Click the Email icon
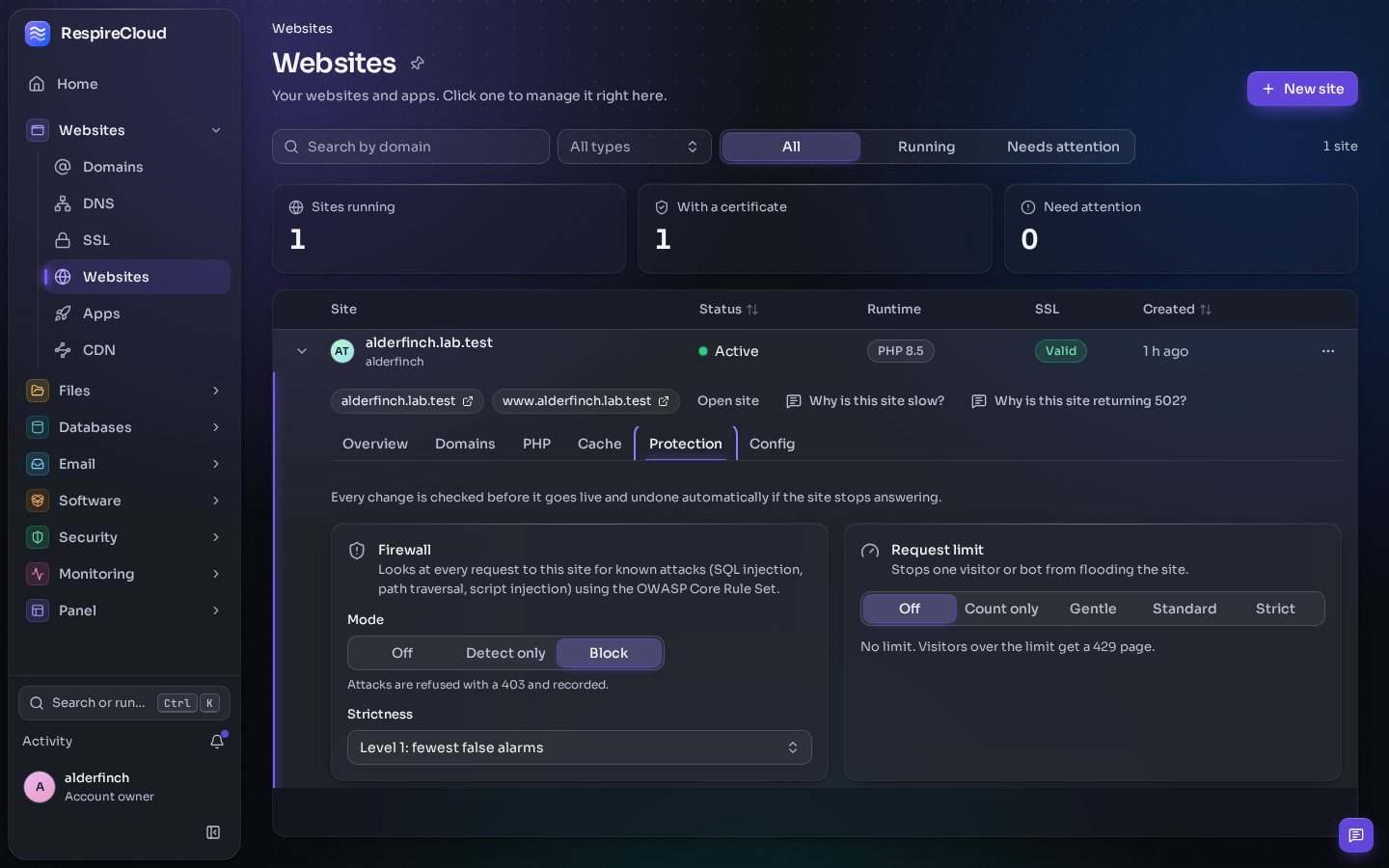This screenshot has width=1389, height=868. 38,464
